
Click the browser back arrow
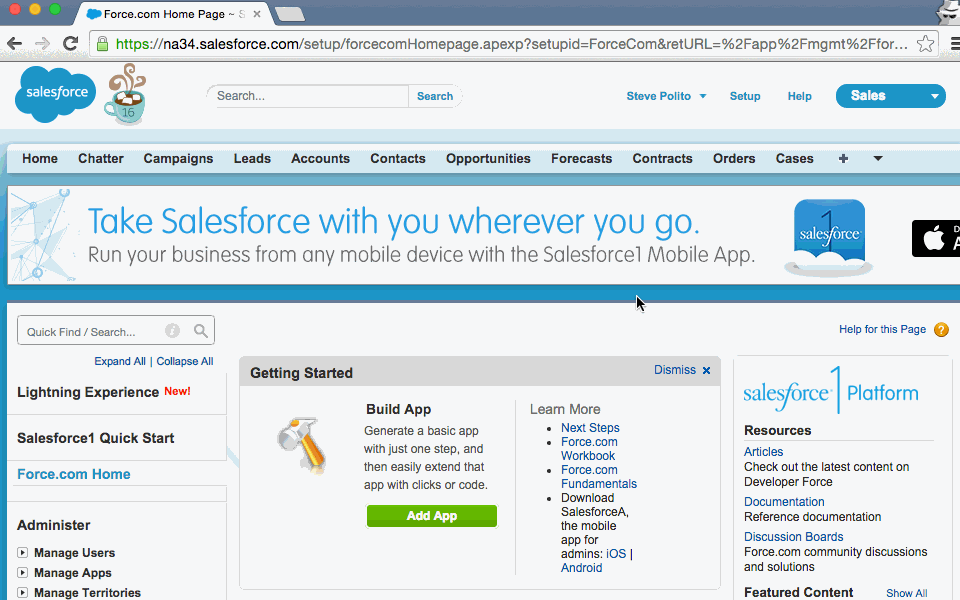click(x=15, y=43)
